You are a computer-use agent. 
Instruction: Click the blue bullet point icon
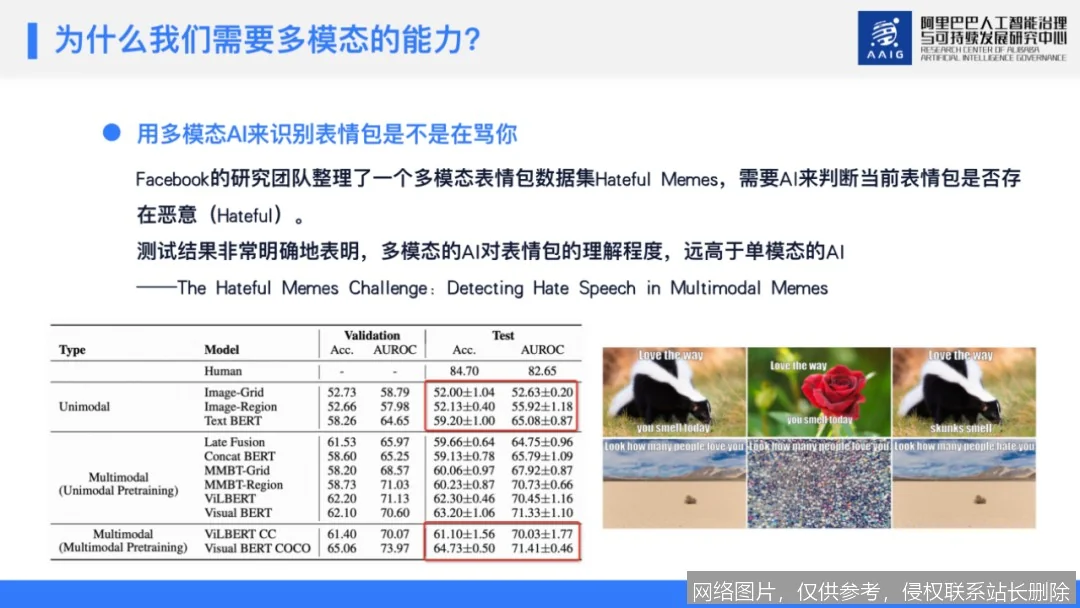112,132
